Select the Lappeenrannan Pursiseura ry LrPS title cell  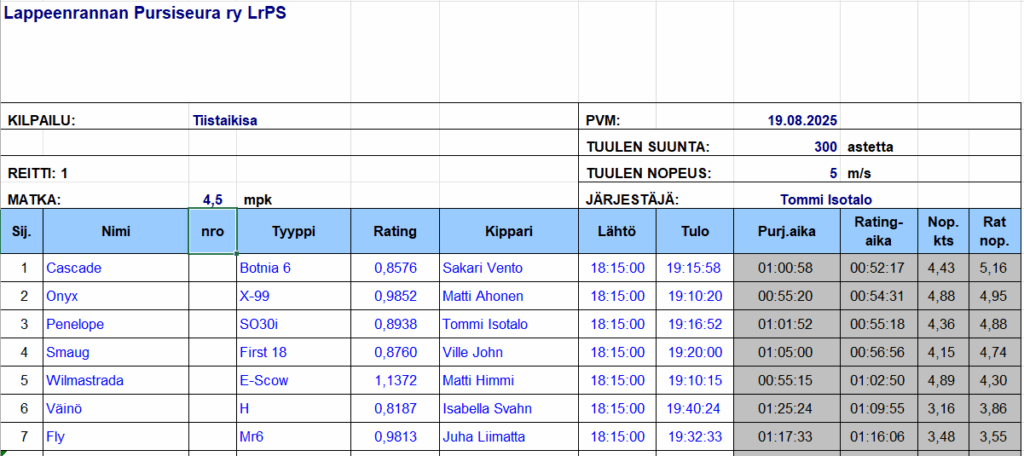click(x=145, y=16)
